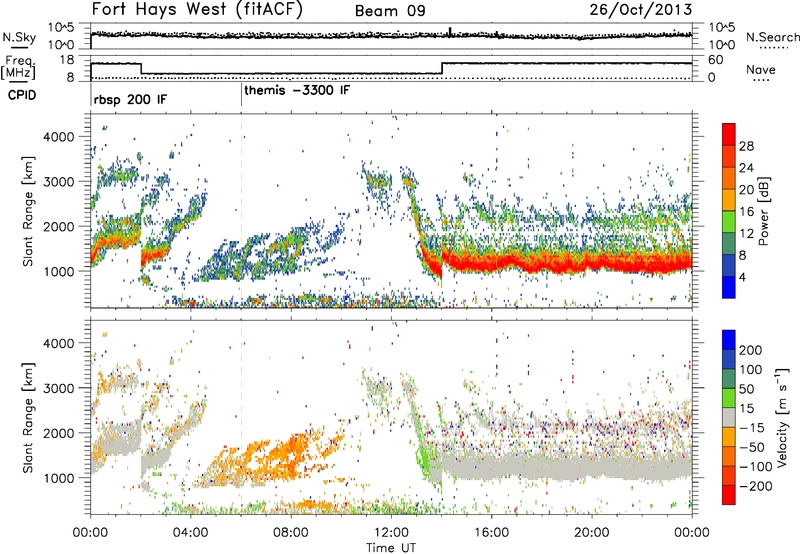Click the date '26/Oct/2013'

tap(641, 10)
